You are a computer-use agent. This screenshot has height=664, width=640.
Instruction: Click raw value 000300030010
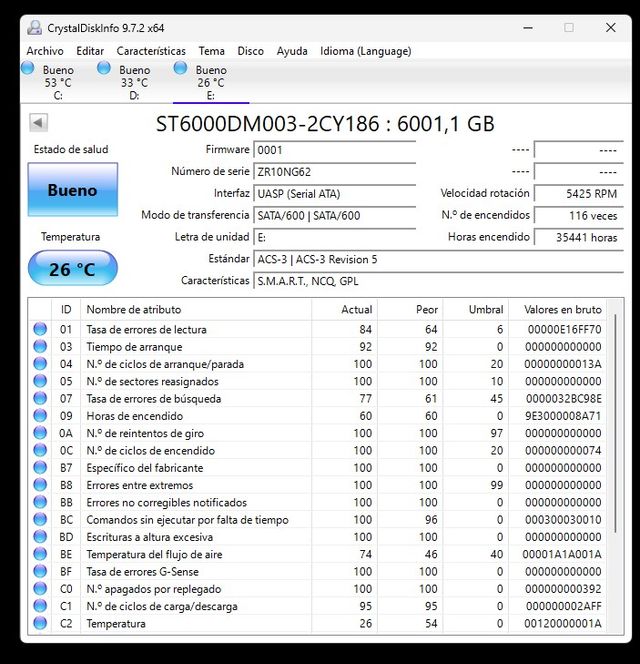click(563, 520)
